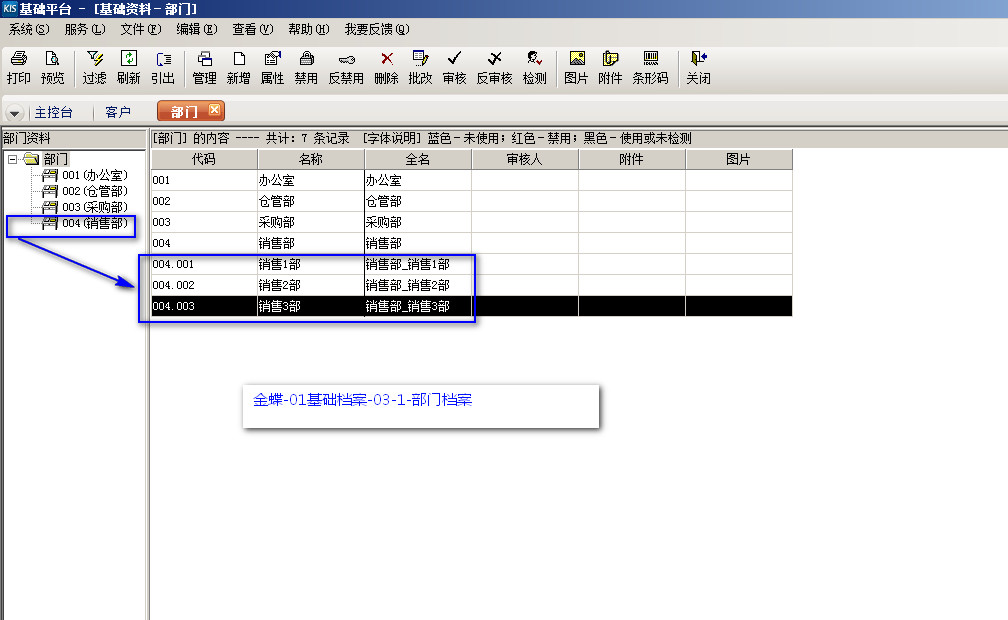Go to 主控台 main console link
Screen dimensions: 1008x620
point(54,113)
